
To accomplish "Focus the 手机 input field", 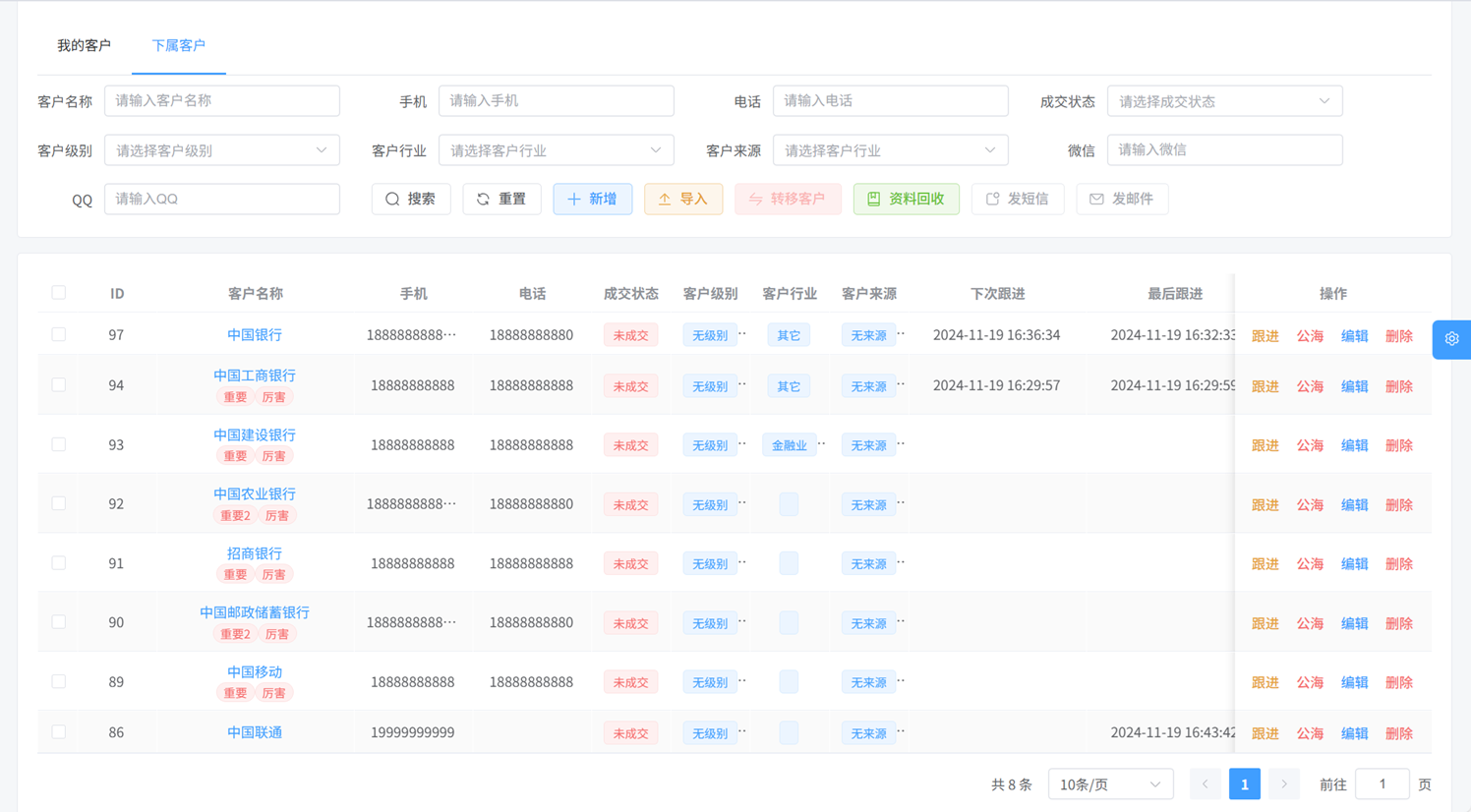I will point(556,100).
